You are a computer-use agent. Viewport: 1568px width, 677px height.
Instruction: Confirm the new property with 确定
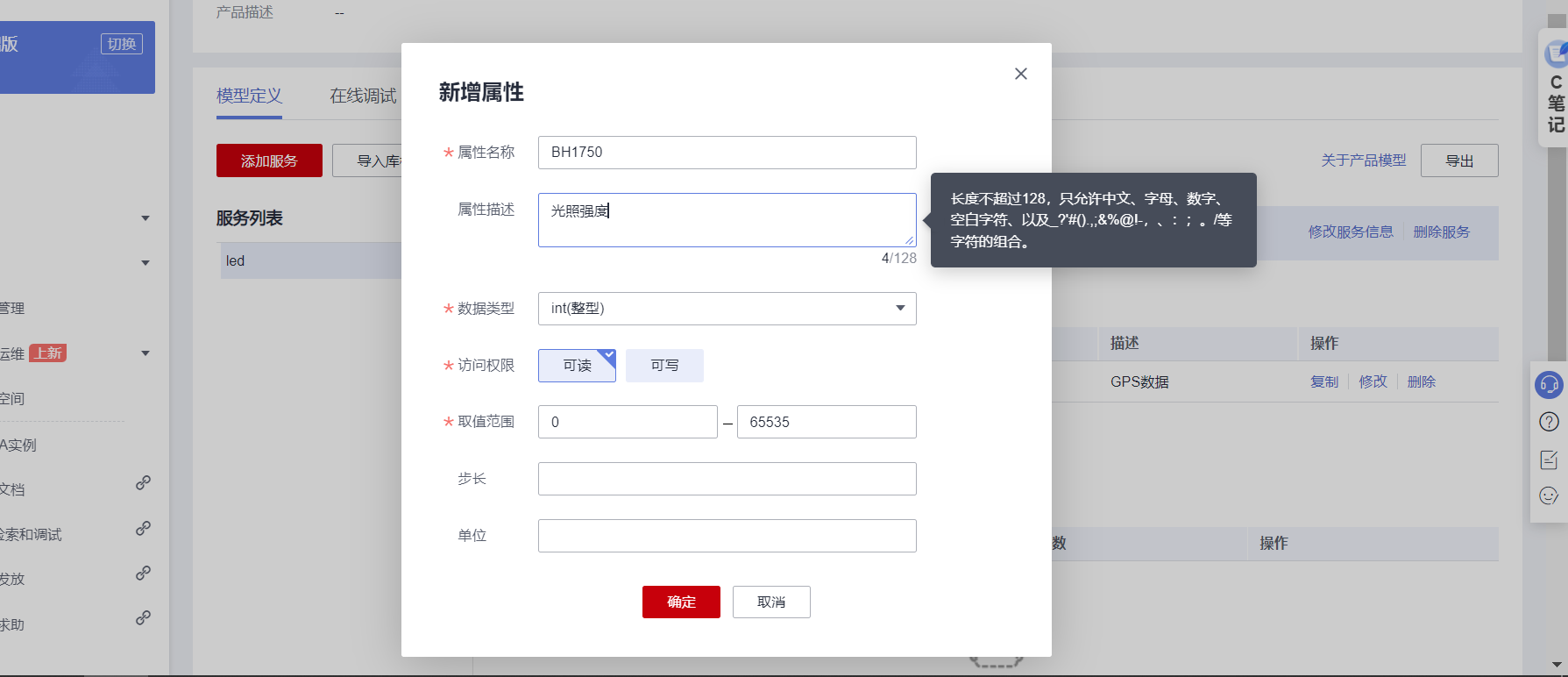(x=681, y=602)
